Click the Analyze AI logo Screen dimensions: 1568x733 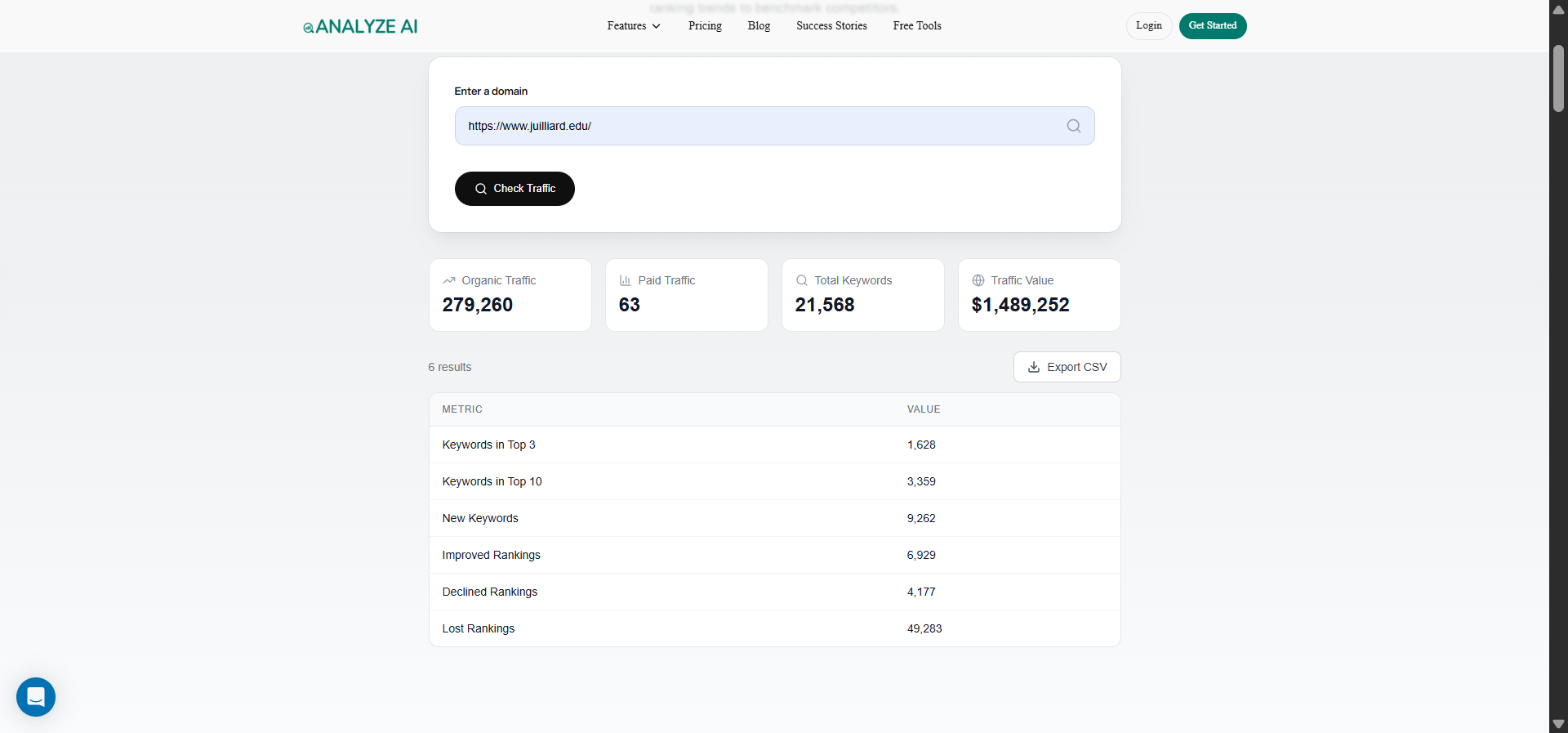pos(360,26)
